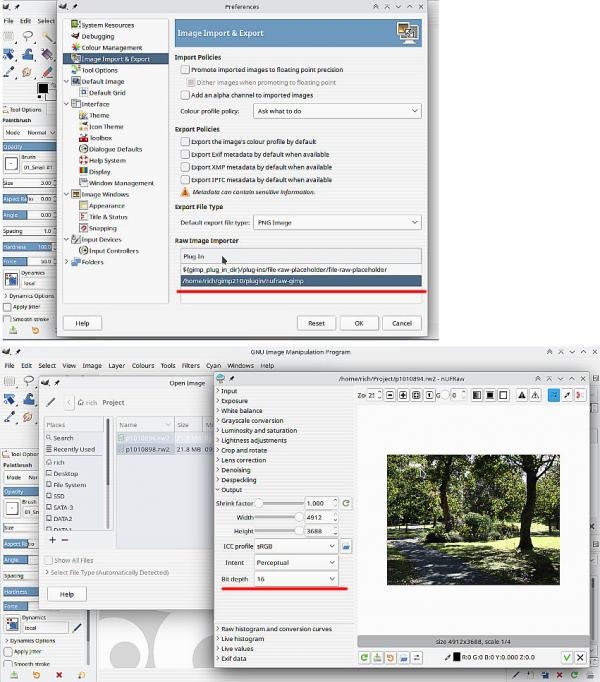Image resolution: width=600 pixels, height=682 pixels.
Task: Check Export XMP metadata by default
Action: (185, 167)
